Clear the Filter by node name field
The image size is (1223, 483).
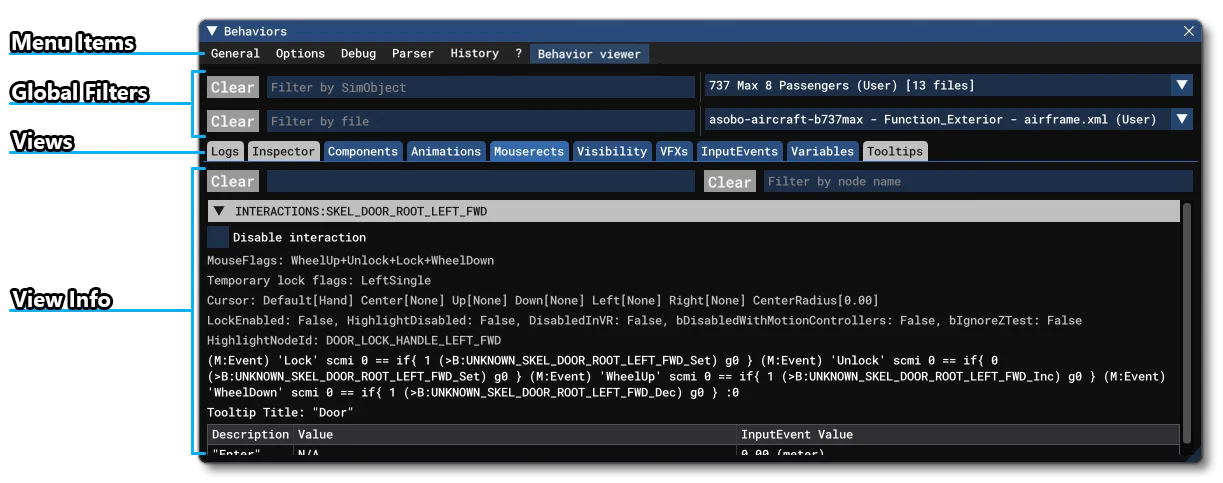(x=729, y=181)
